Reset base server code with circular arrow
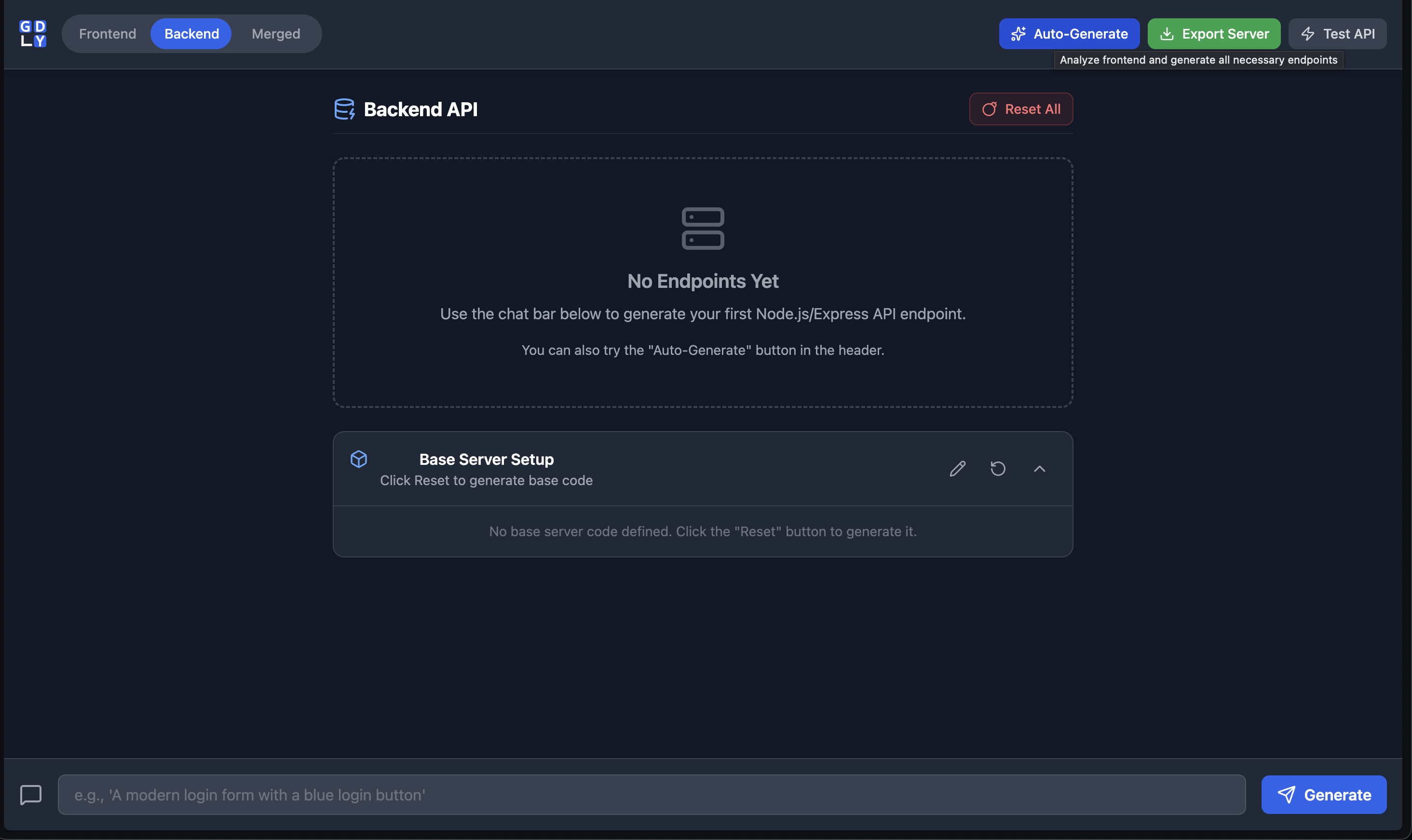 998,469
